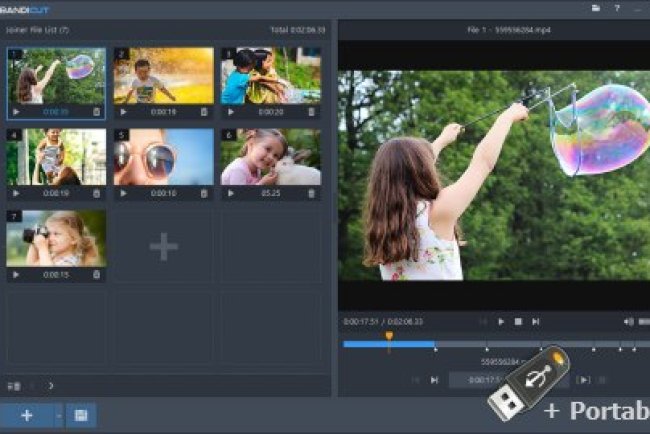
Task: Click the duration text under clip 7
Action: pyautogui.click(x=56, y=275)
